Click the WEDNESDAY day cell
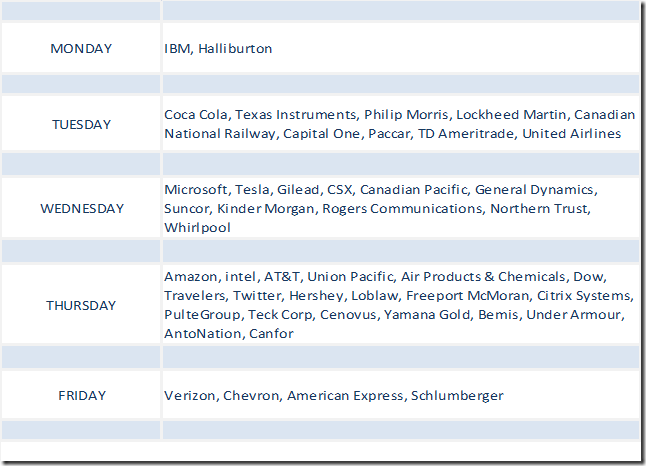Image resolution: width=646 pixels, height=466 pixels. (81, 209)
